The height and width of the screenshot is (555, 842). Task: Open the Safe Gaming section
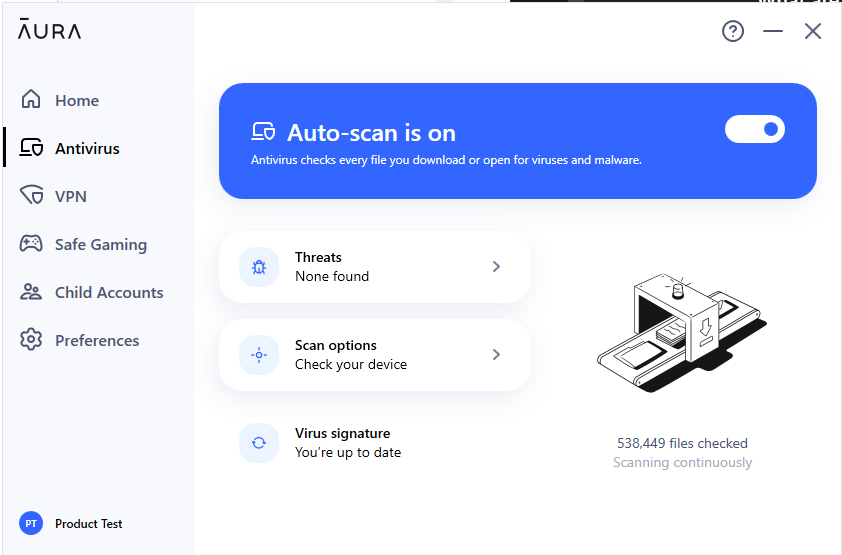(101, 245)
